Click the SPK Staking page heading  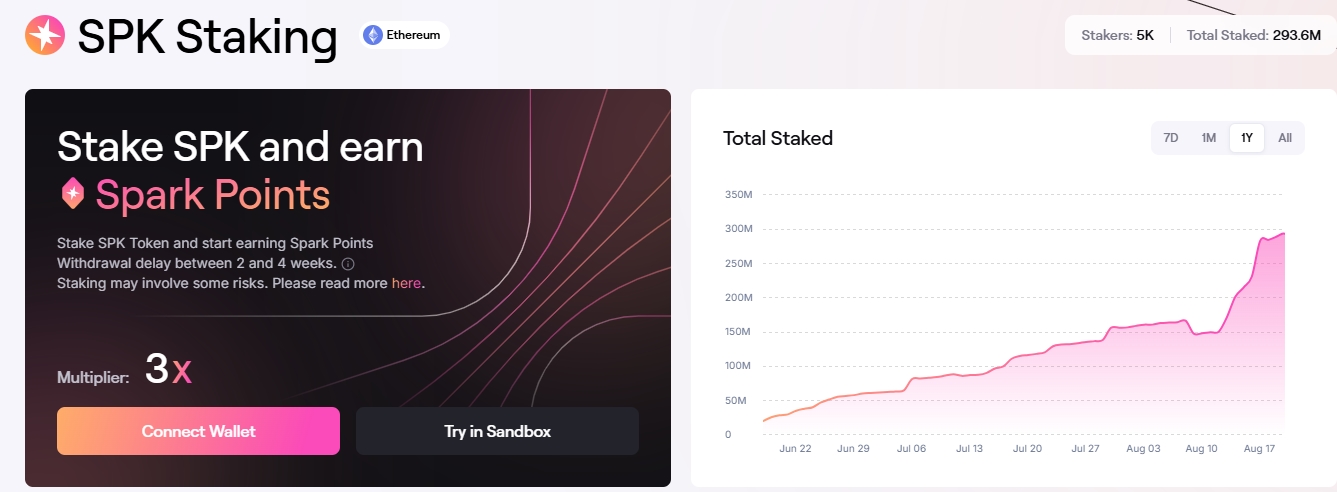[207, 37]
